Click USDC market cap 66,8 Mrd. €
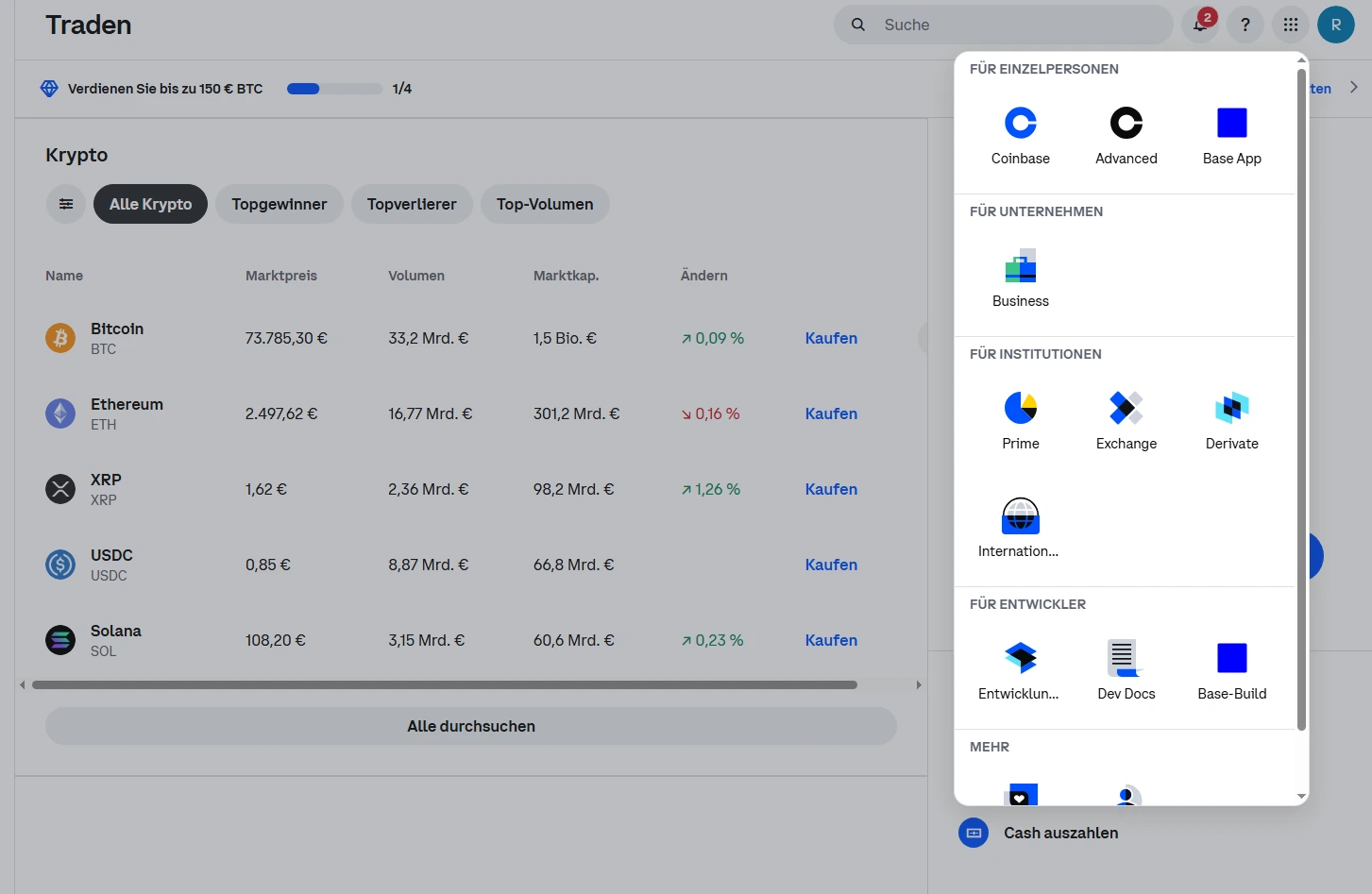Screen dimensions: 1372x894 click(574, 565)
